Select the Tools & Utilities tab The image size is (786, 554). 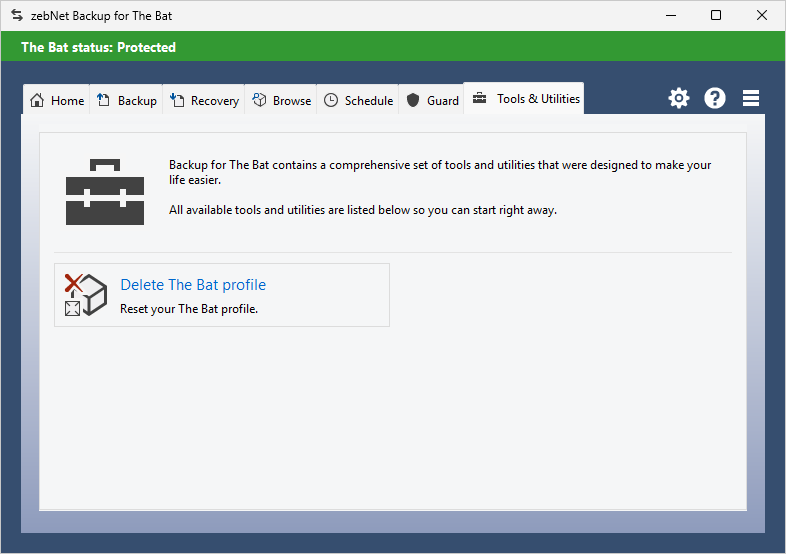point(524,99)
